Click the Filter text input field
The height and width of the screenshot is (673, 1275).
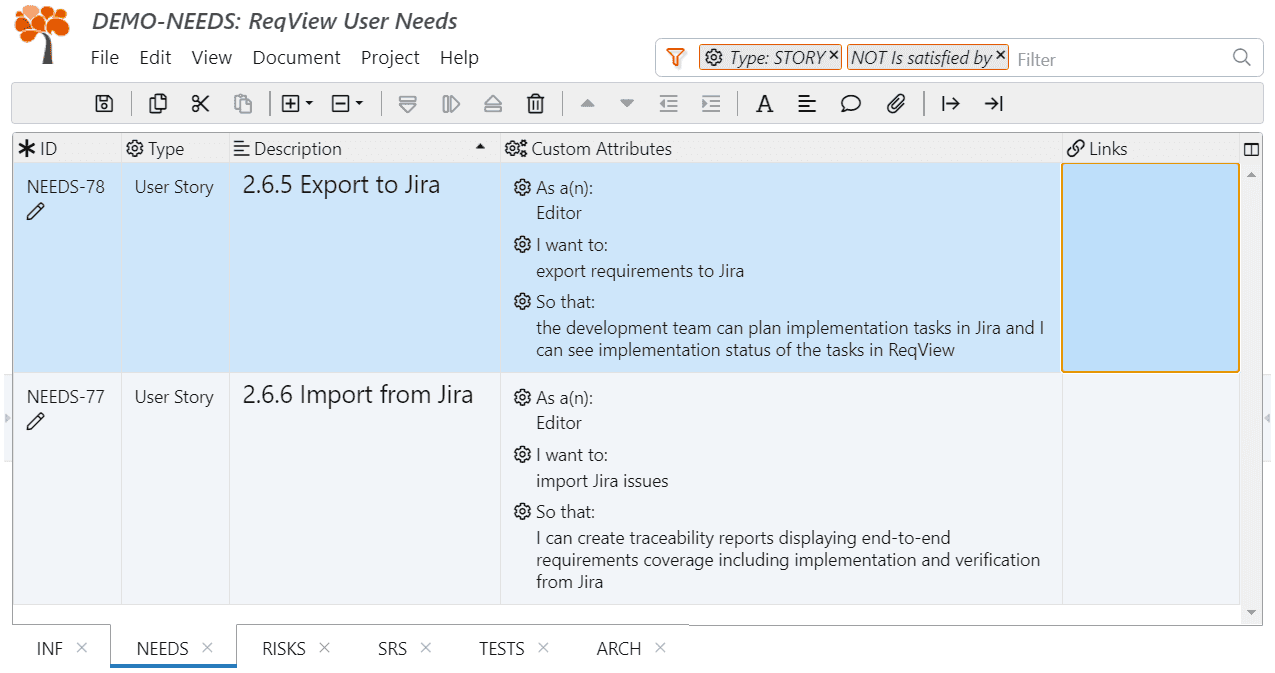[x=1120, y=59]
